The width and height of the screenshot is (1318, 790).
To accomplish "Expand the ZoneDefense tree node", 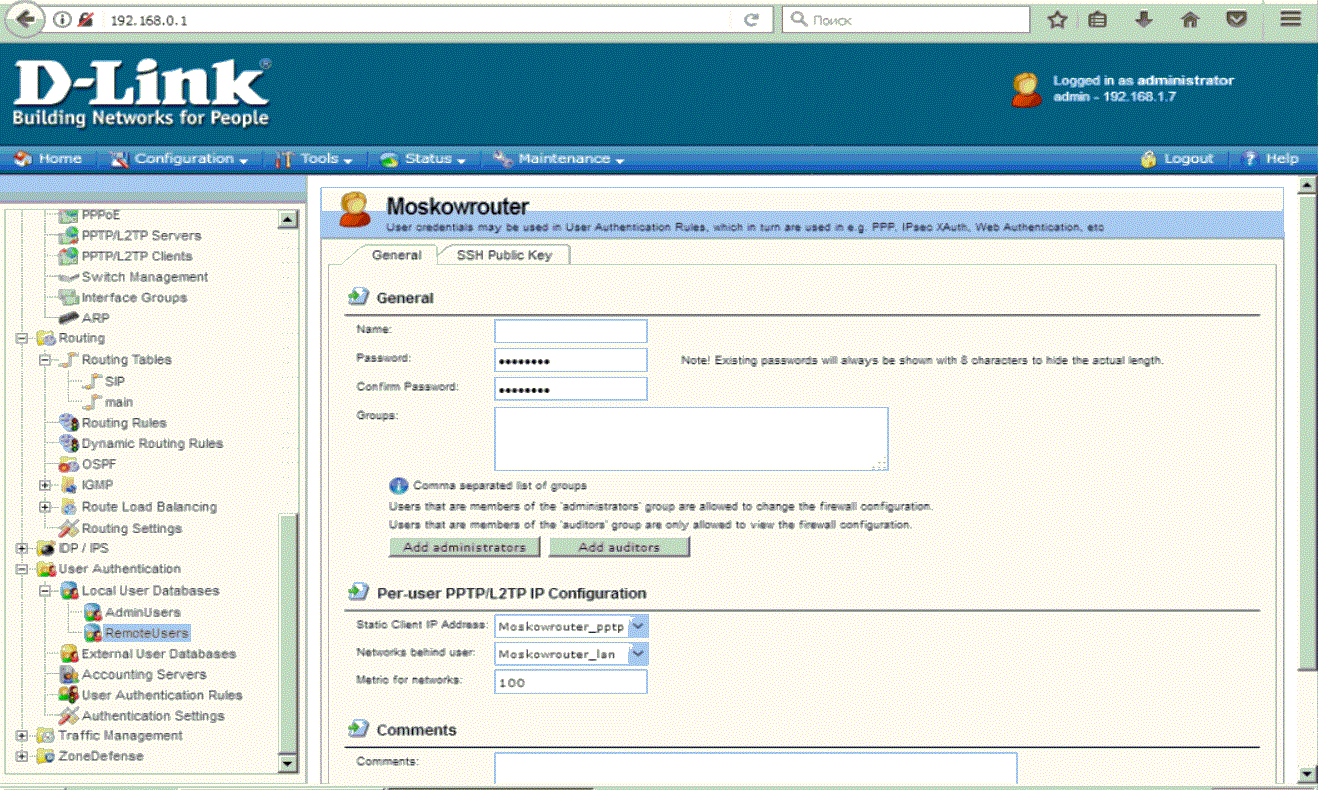I will click(x=22, y=757).
